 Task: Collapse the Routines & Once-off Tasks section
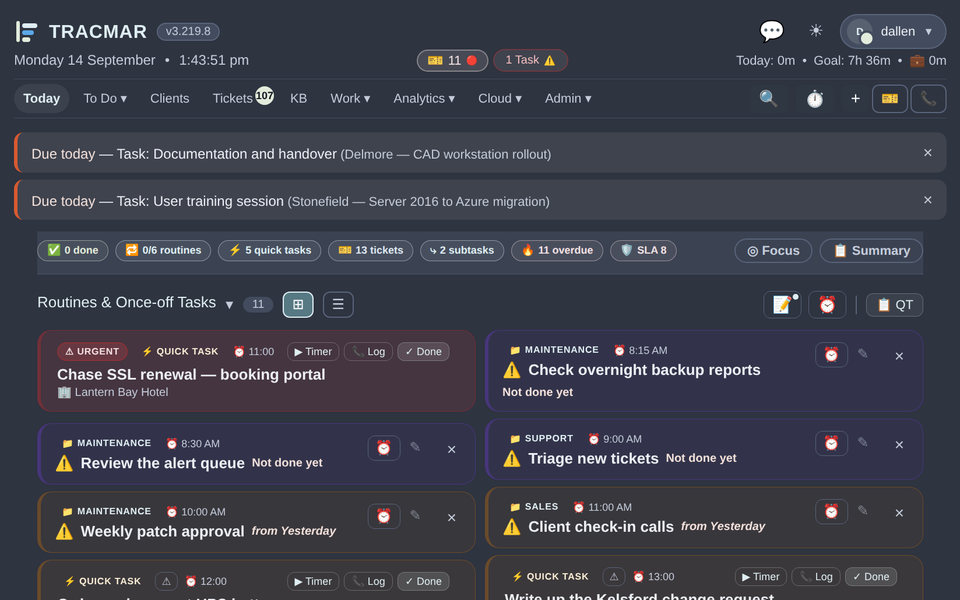point(229,304)
